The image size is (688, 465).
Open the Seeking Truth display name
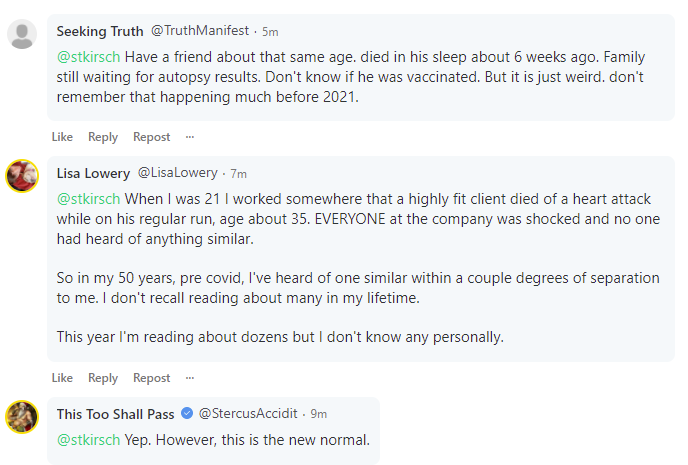pyautogui.click(x=99, y=31)
